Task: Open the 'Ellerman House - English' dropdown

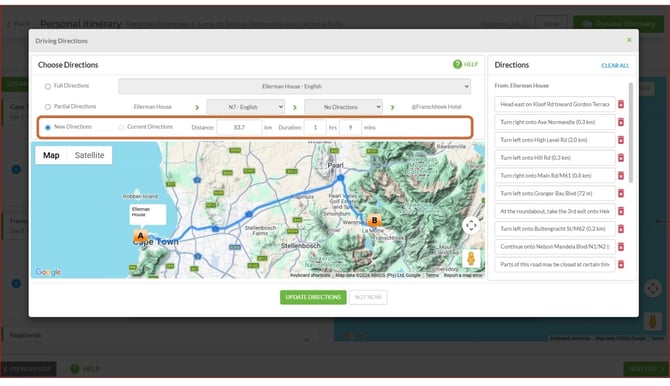Action: [x=294, y=86]
